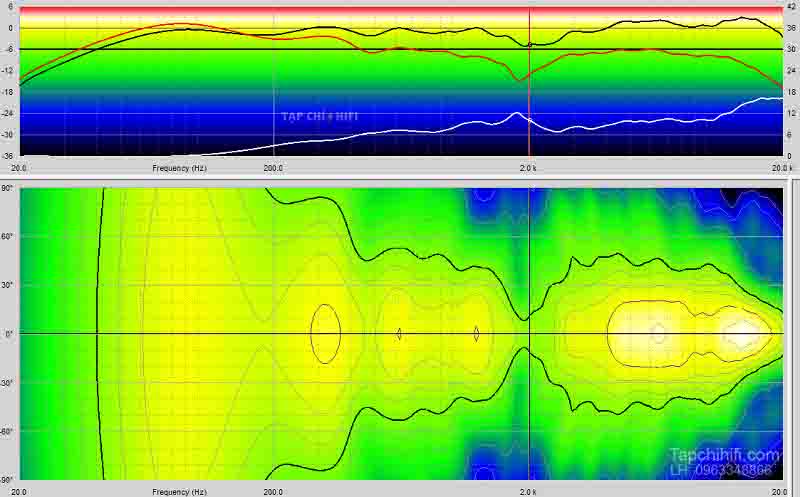
Task: Click the "-36" label on the left dB axis
Action: (x=9, y=156)
